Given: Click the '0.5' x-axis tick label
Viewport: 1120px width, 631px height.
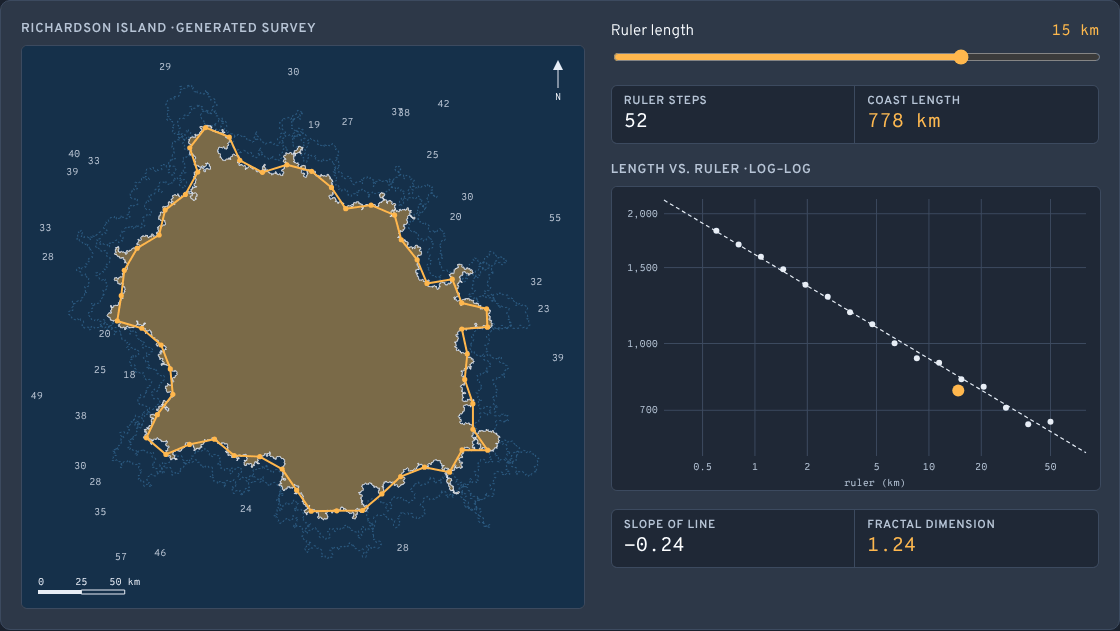Looking at the screenshot, I should tap(702, 467).
